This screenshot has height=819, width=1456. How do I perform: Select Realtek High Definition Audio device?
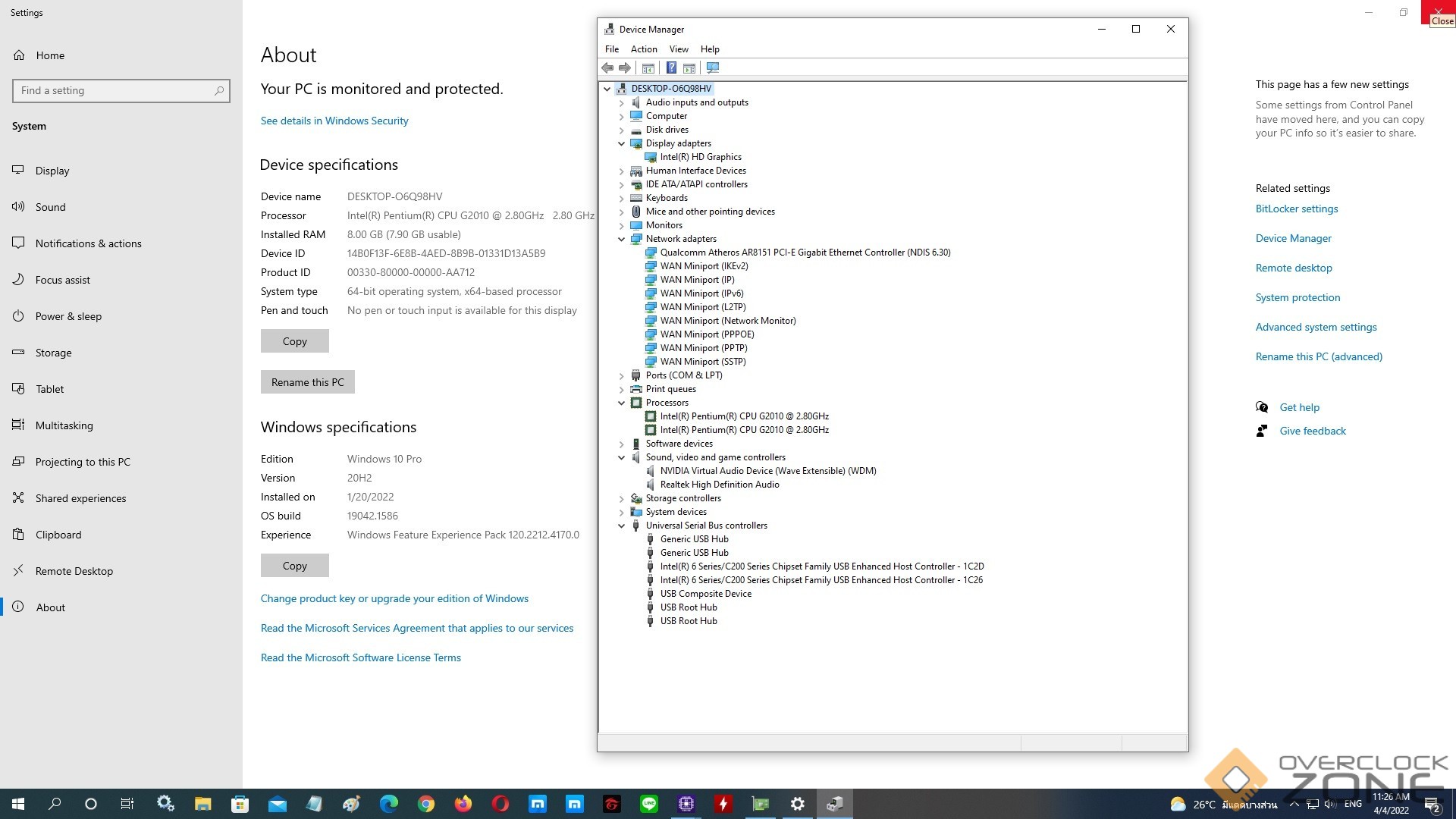pos(719,485)
